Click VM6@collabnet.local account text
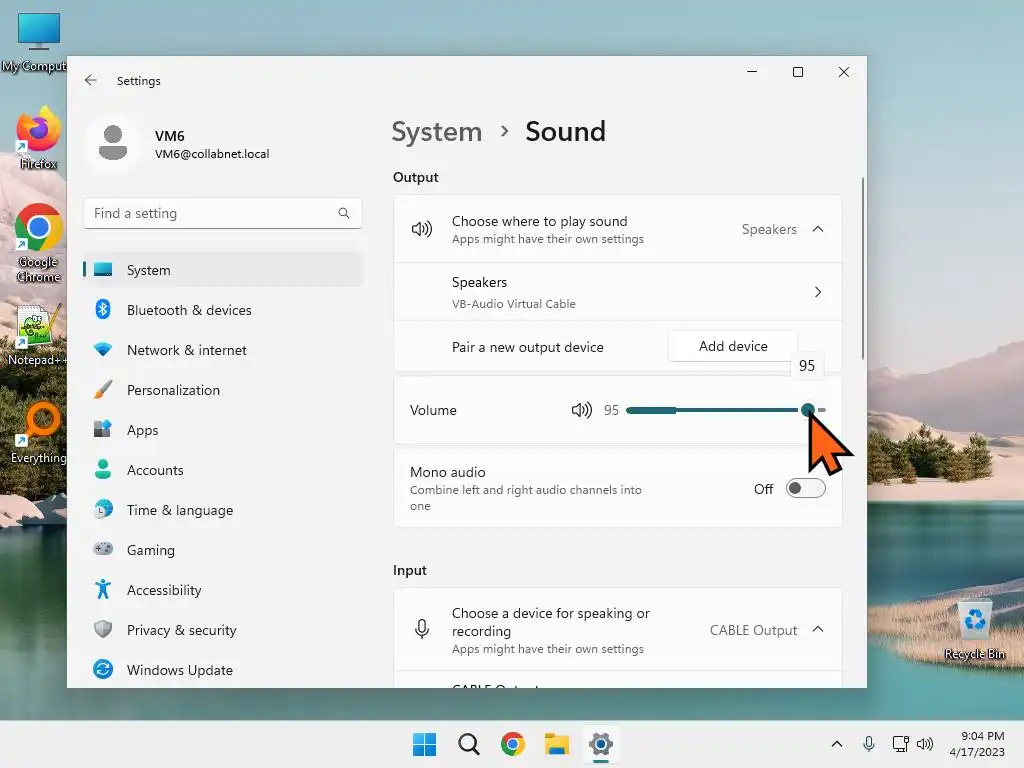 212,154
